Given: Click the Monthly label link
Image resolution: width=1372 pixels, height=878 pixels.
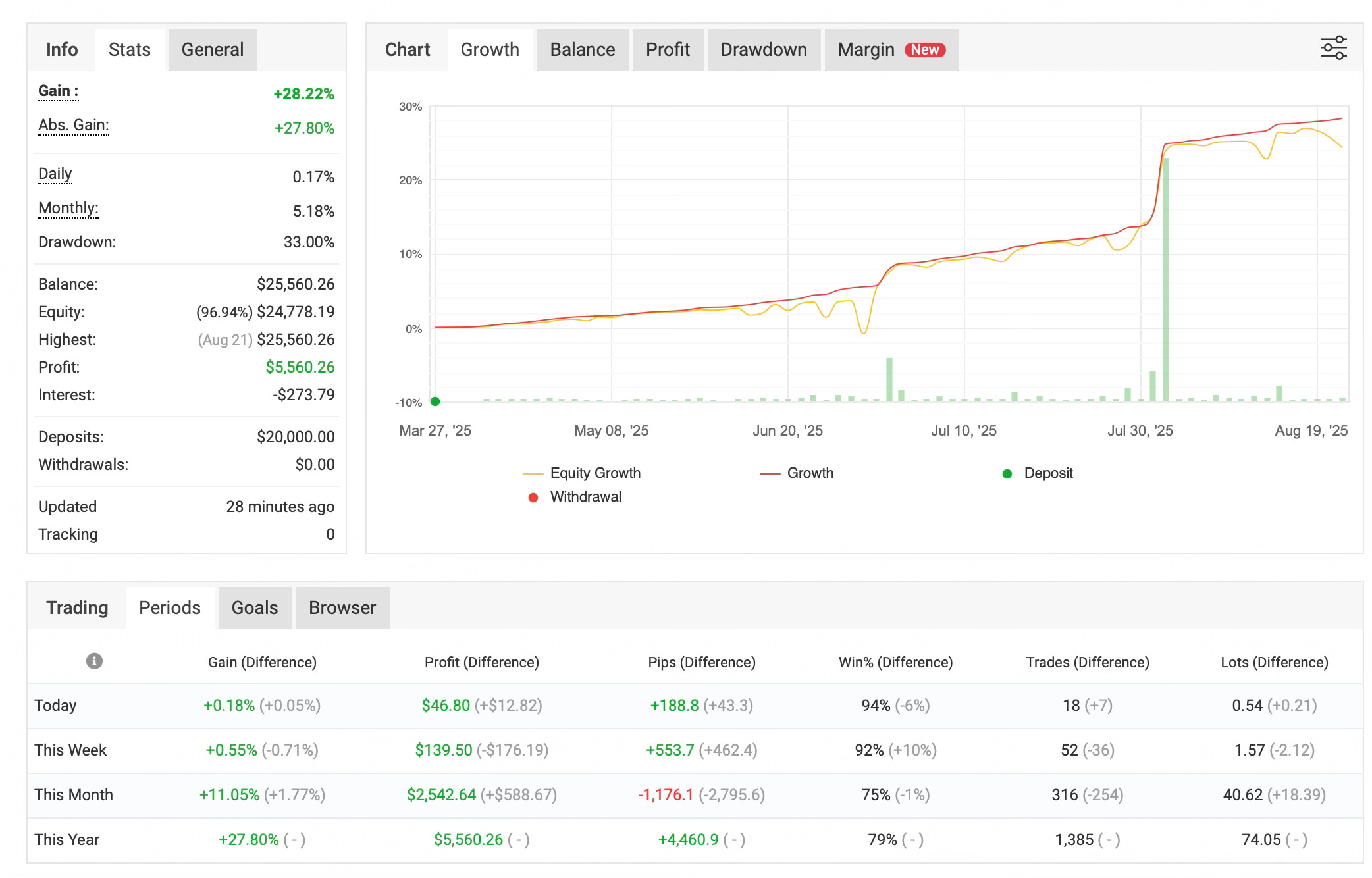Looking at the screenshot, I should 68,208.
